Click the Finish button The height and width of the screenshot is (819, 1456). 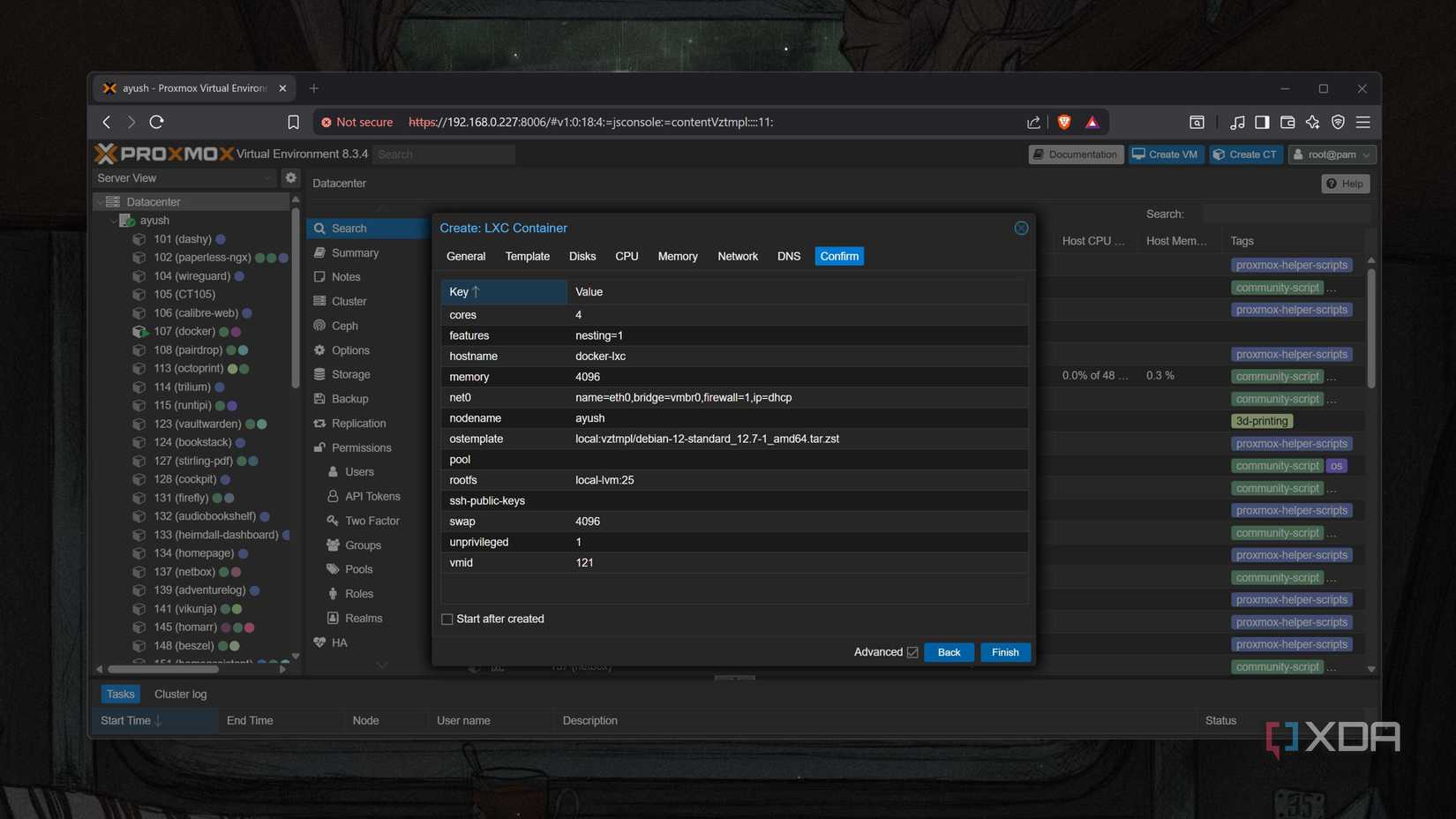pyautogui.click(x=1005, y=651)
